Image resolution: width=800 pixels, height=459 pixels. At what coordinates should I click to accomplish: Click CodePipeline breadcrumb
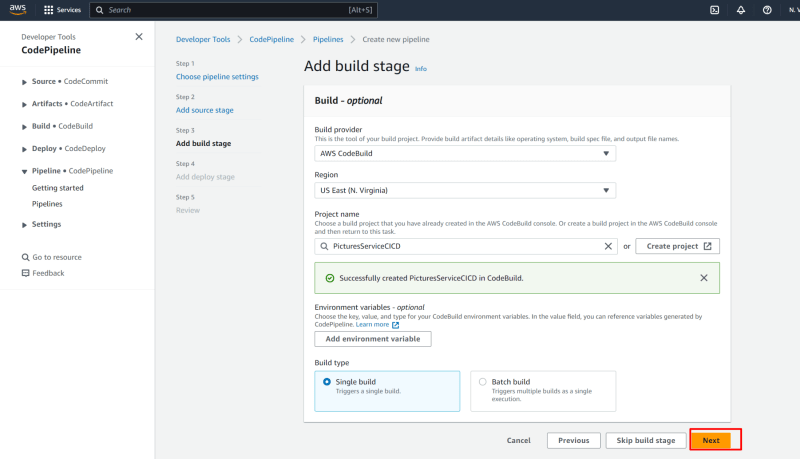coord(271,39)
